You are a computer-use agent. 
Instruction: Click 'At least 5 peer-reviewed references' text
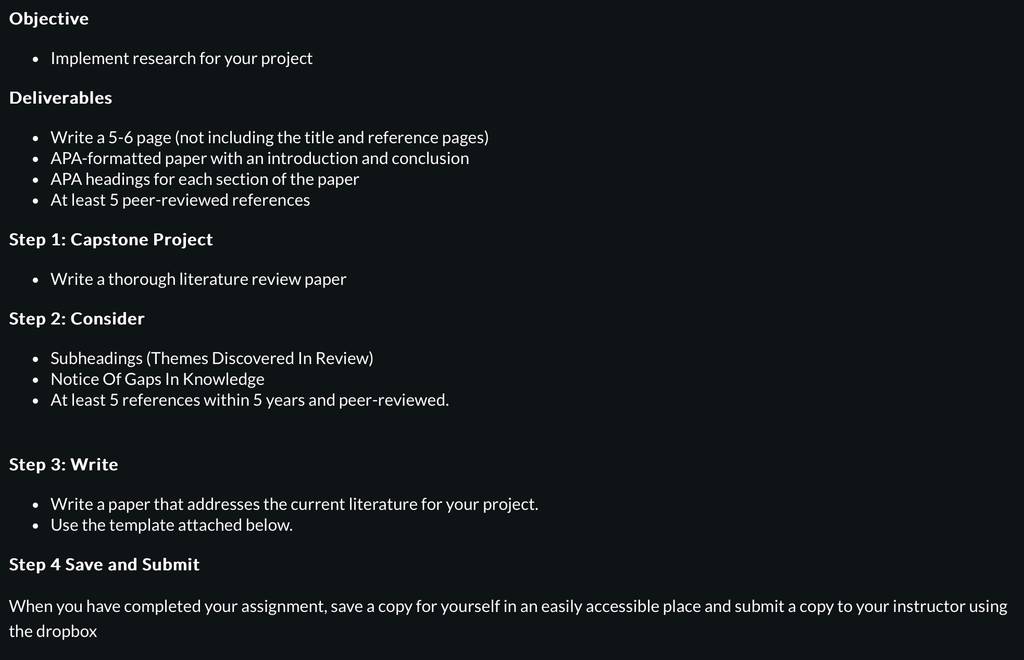coord(180,200)
